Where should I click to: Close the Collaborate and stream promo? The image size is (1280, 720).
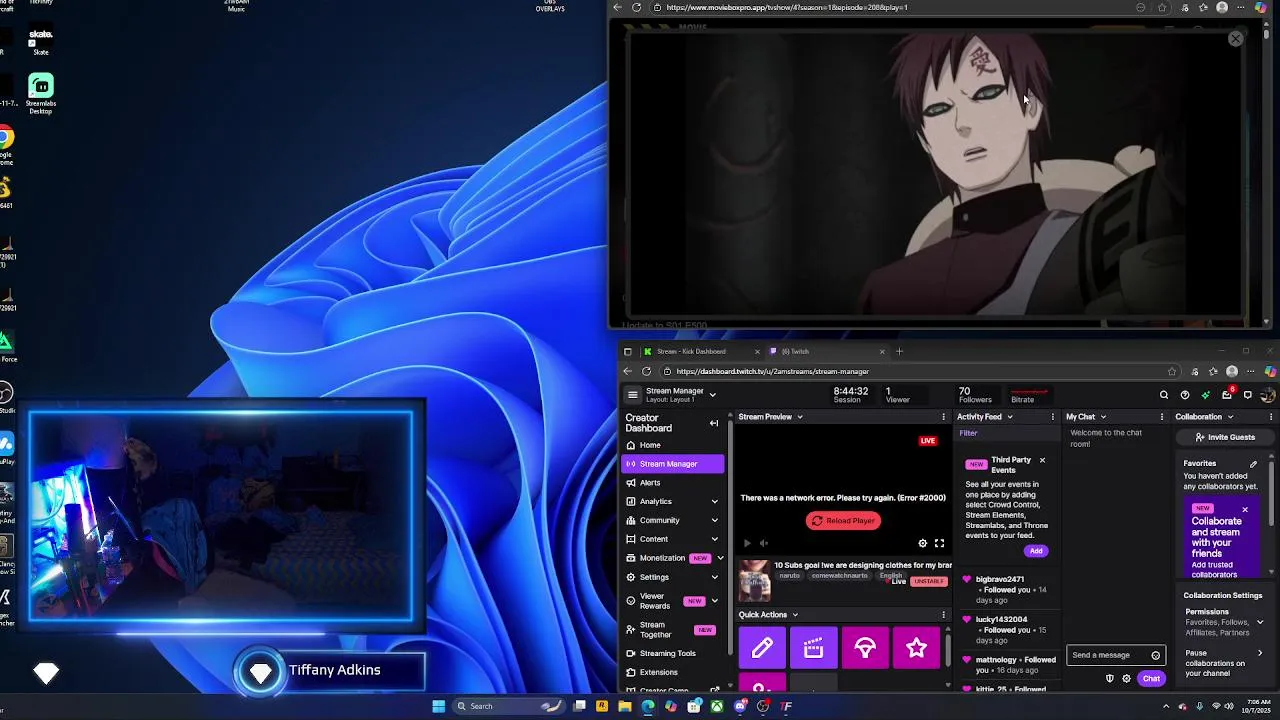click(1245, 509)
